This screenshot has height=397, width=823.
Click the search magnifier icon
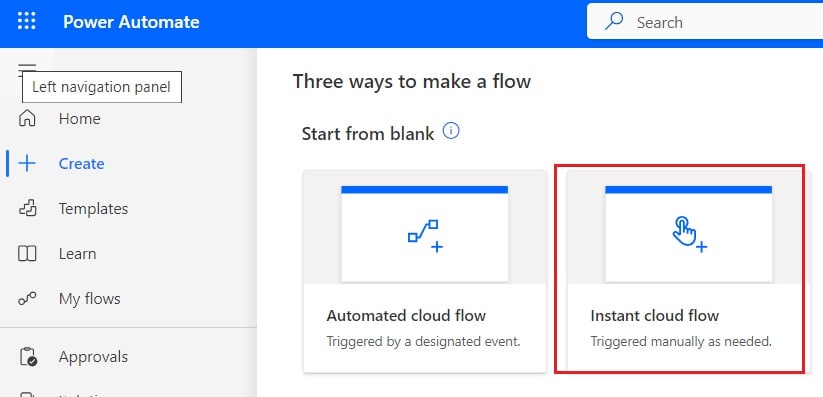click(614, 22)
